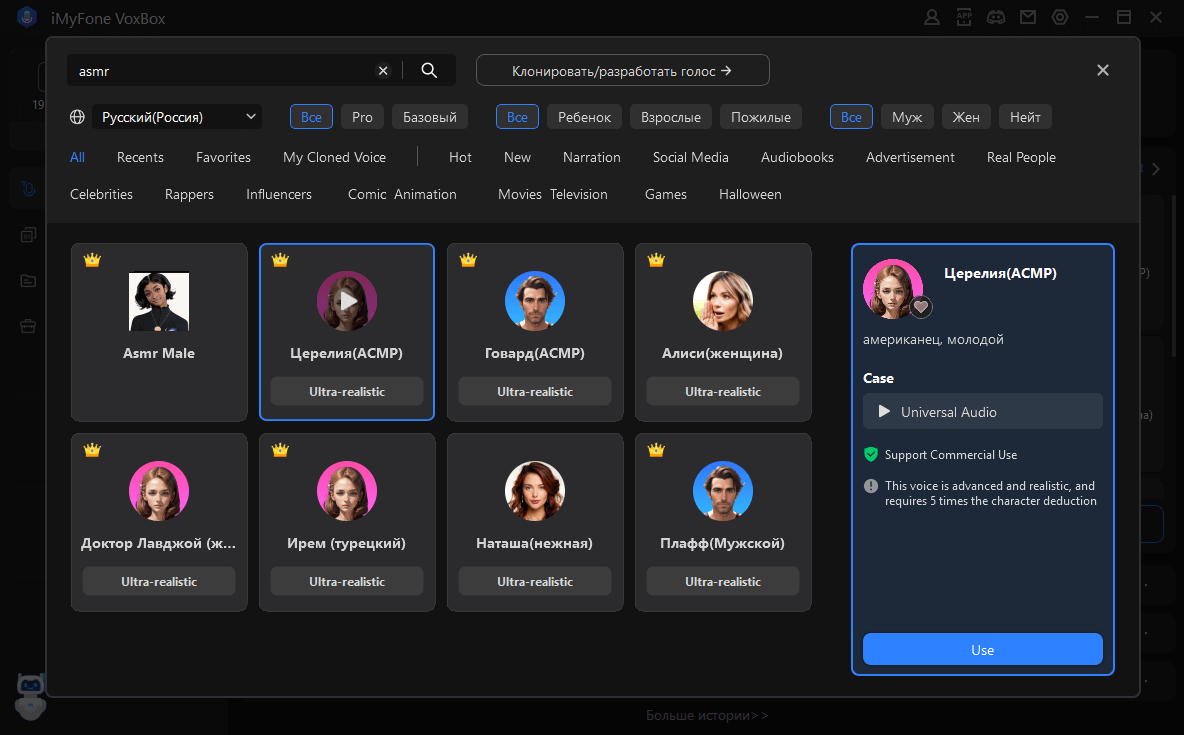Select the Говард(АСМР) avatar
The height and width of the screenshot is (735, 1184).
click(x=535, y=301)
